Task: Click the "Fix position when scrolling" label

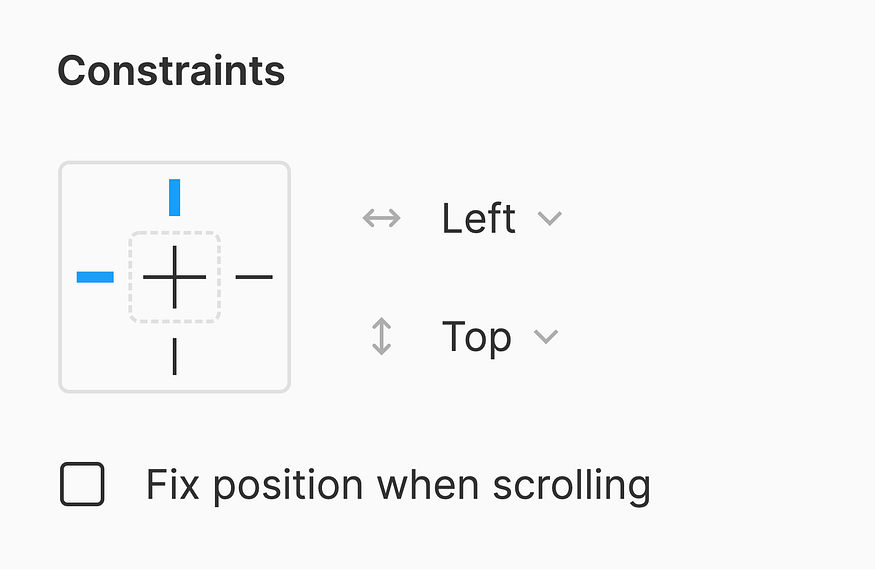Action: point(398,485)
